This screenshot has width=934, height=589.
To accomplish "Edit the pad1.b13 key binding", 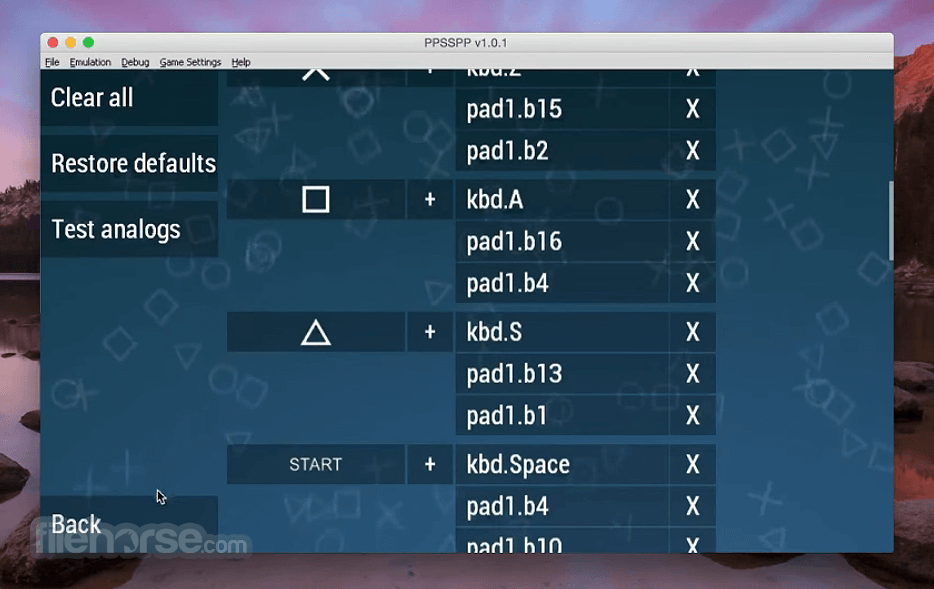I will click(x=562, y=374).
